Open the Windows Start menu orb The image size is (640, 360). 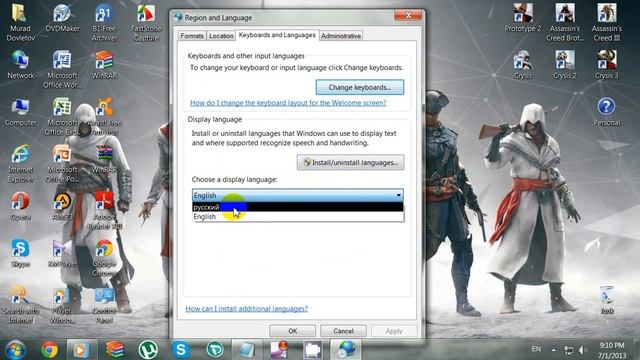click(15, 350)
